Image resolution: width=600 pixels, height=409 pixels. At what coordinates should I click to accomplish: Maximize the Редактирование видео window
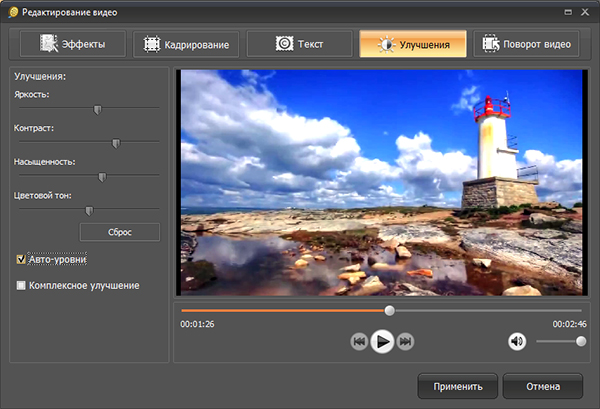[568, 12]
